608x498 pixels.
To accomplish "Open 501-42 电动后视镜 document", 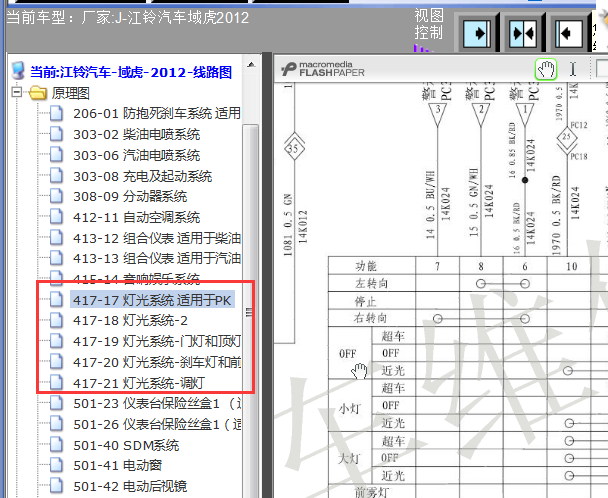I will [130, 486].
